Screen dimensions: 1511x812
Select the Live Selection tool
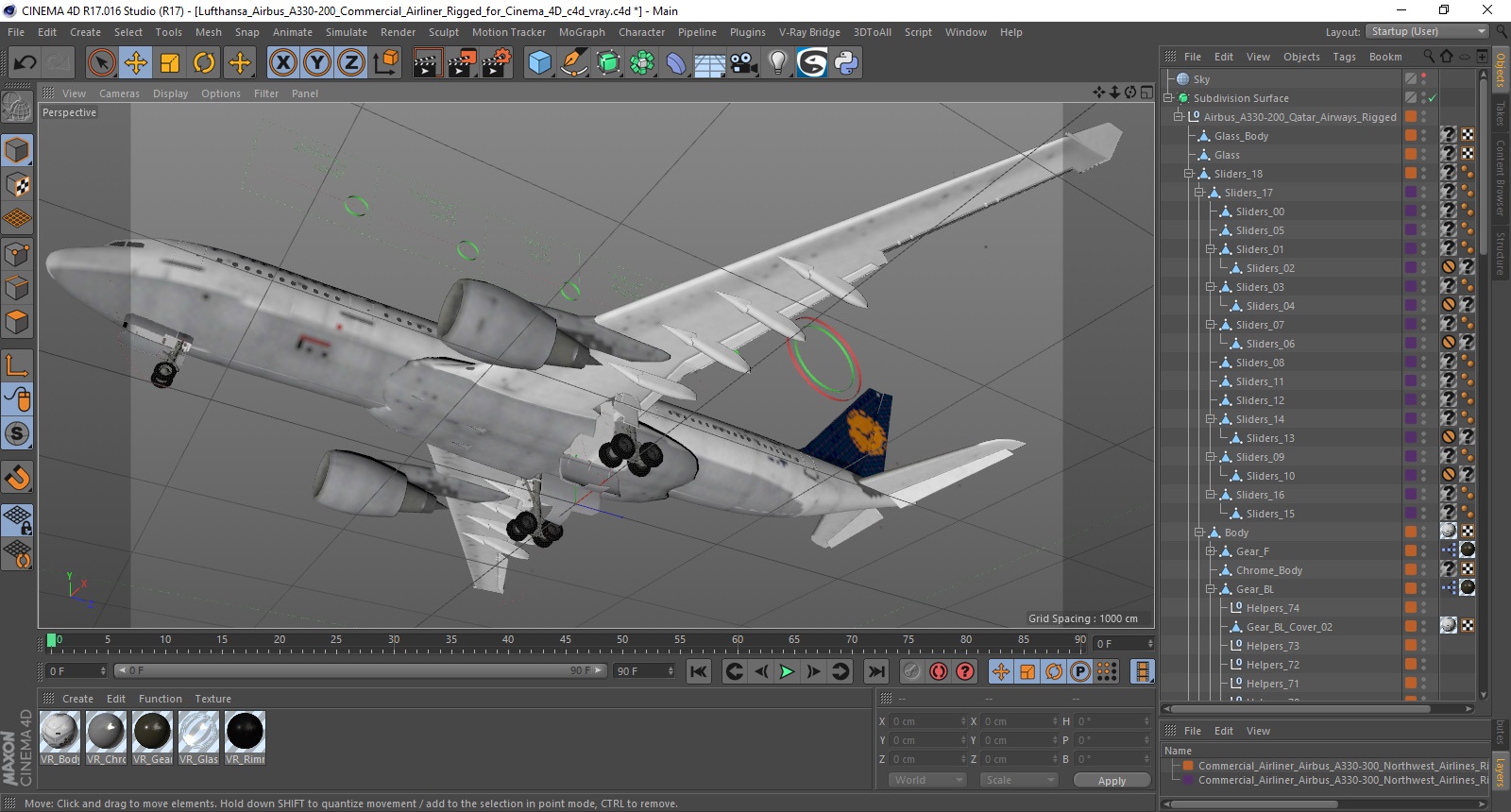point(101,63)
